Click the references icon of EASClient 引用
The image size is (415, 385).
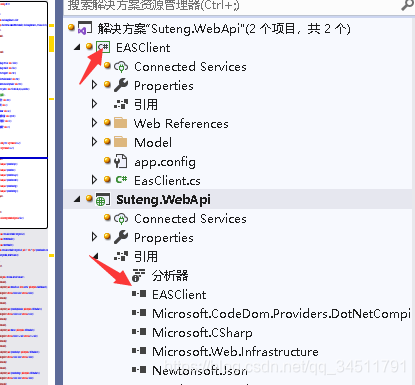click(x=121, y=104)
